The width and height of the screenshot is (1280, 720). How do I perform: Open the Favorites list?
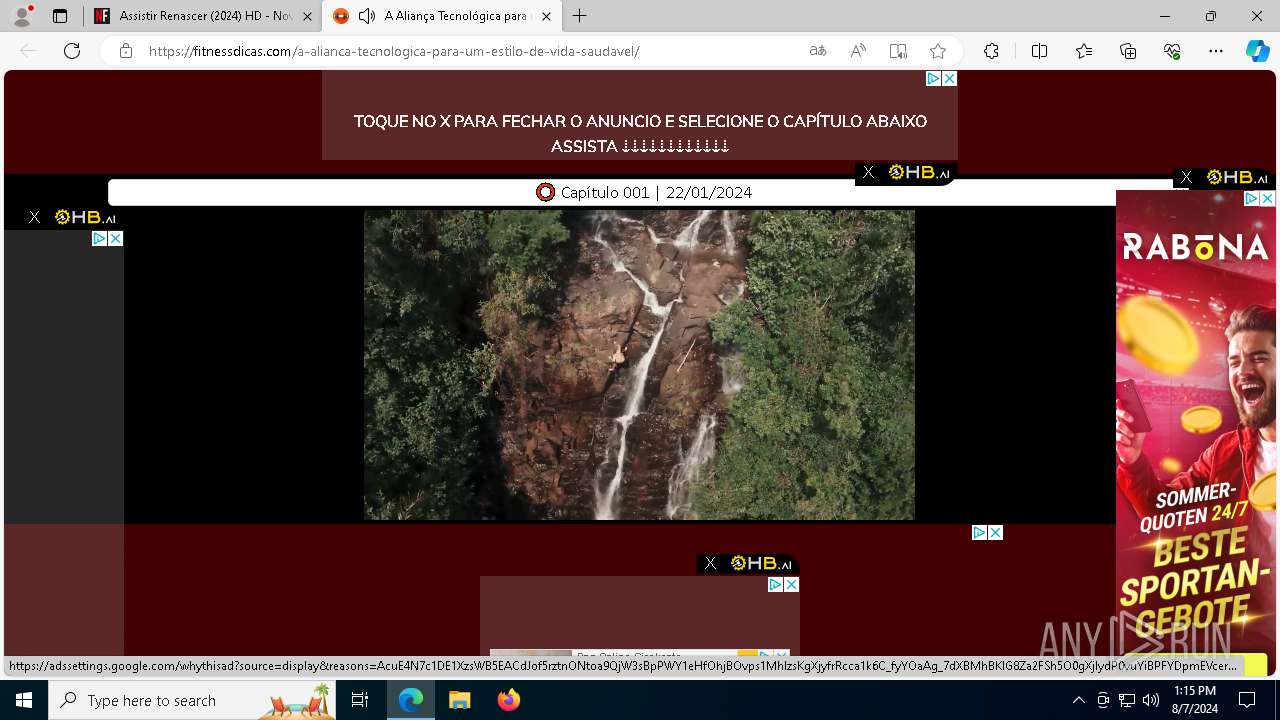coord(1084,51)
